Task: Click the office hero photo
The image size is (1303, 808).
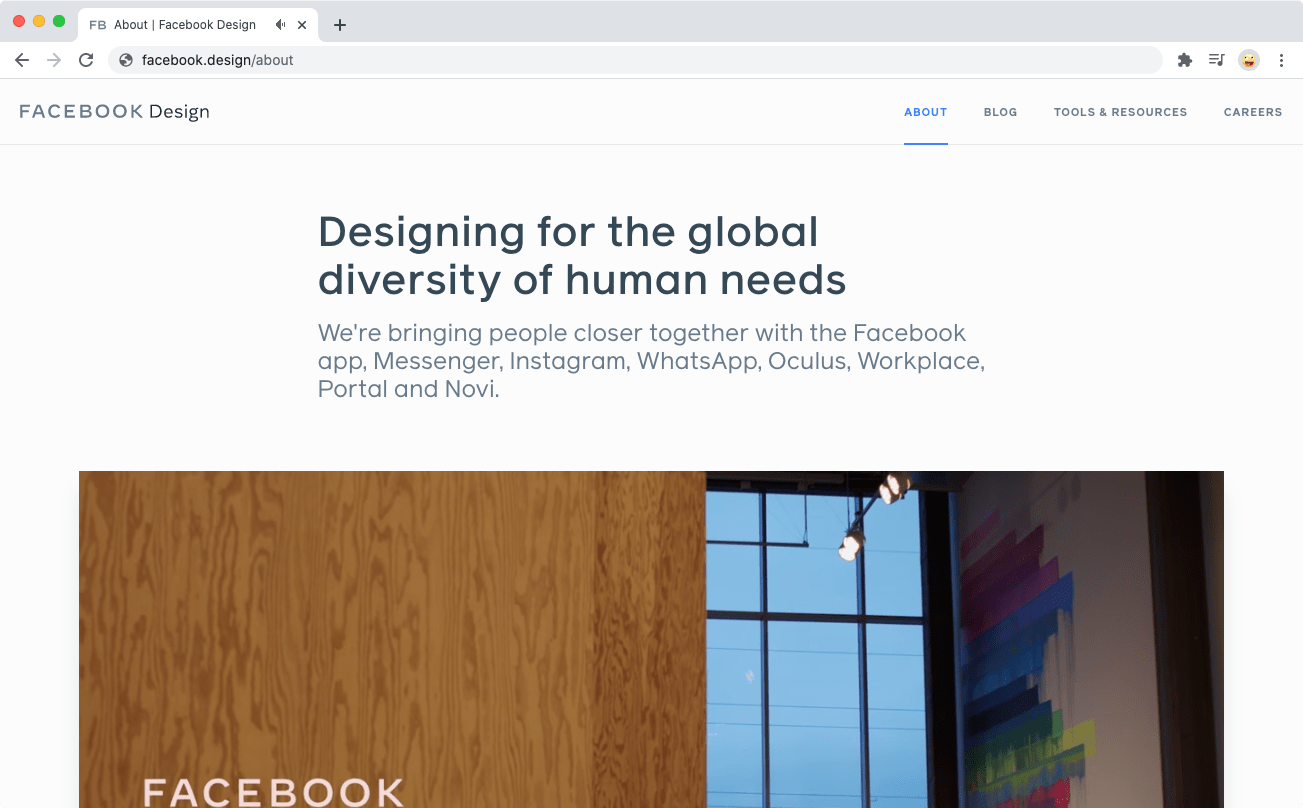Action: click(x=651, y=639)
